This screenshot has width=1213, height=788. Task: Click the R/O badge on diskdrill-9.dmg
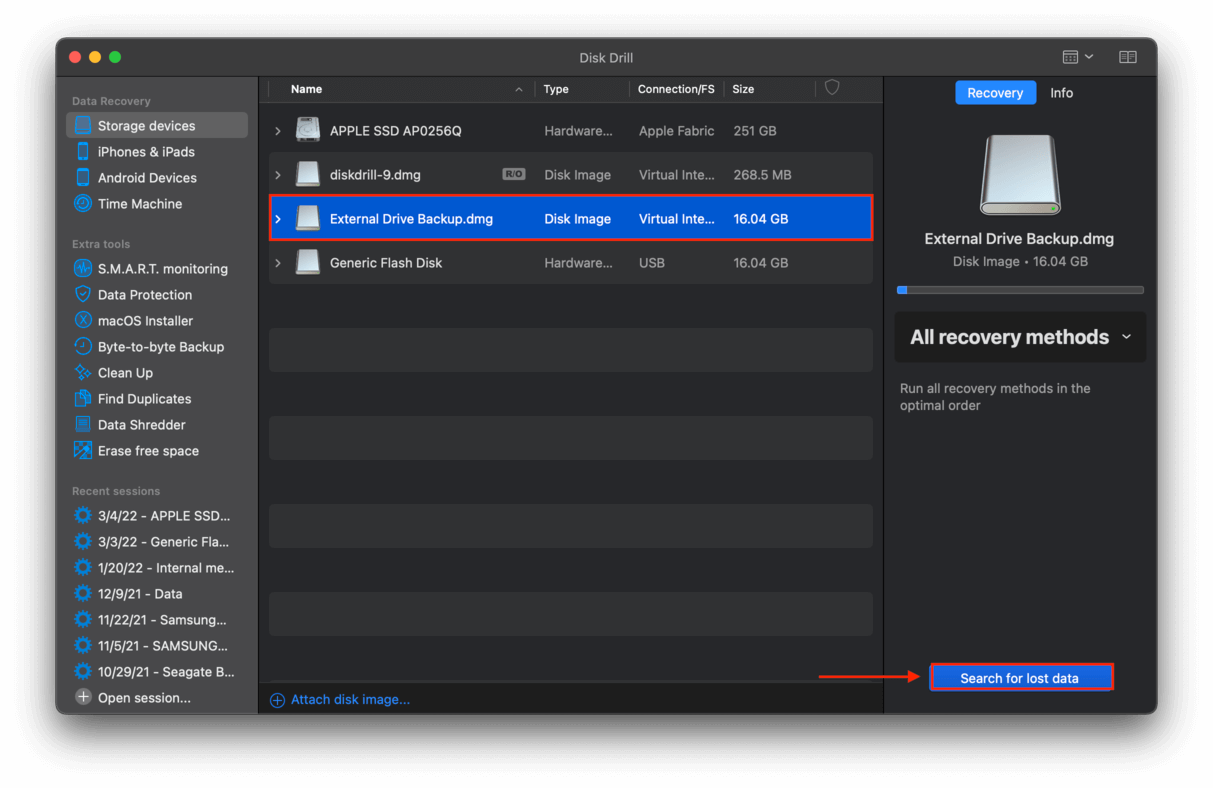tap(513, 175)
